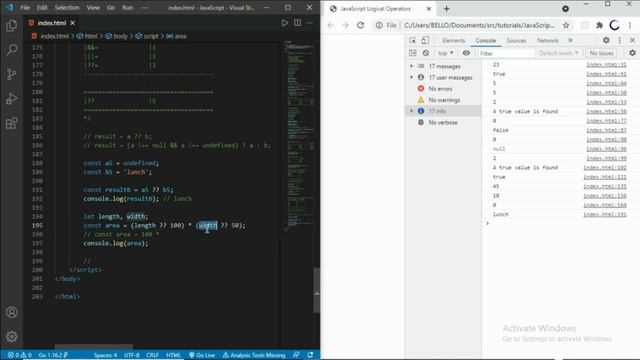Switch to the Sources tab
Image resolution: width=640 pixels, height=360 pixels.
click(516, 40)
